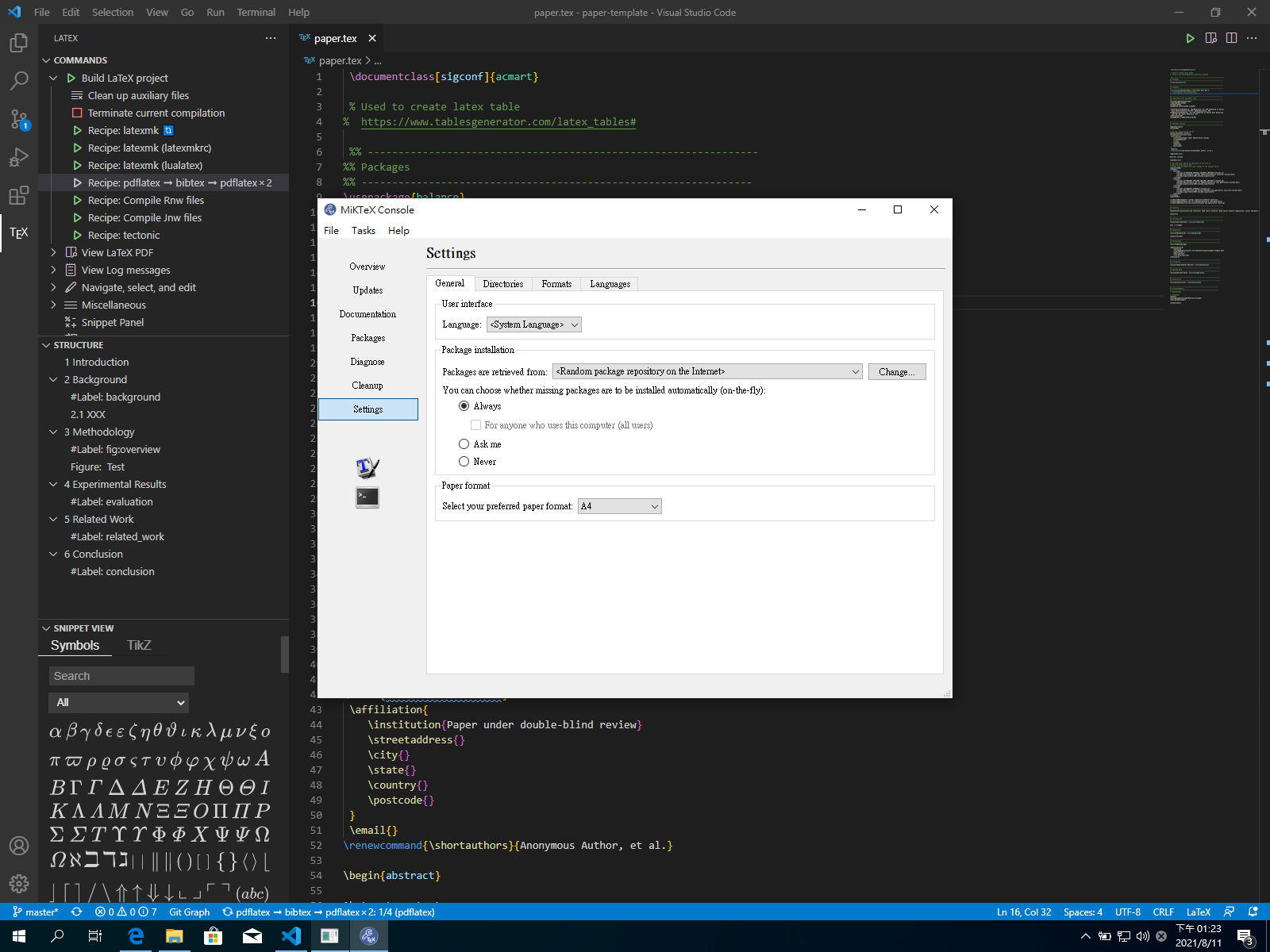Open Source Control view icon
Viewport: 1270px width, 952px height.
click(x=19, y=119)
